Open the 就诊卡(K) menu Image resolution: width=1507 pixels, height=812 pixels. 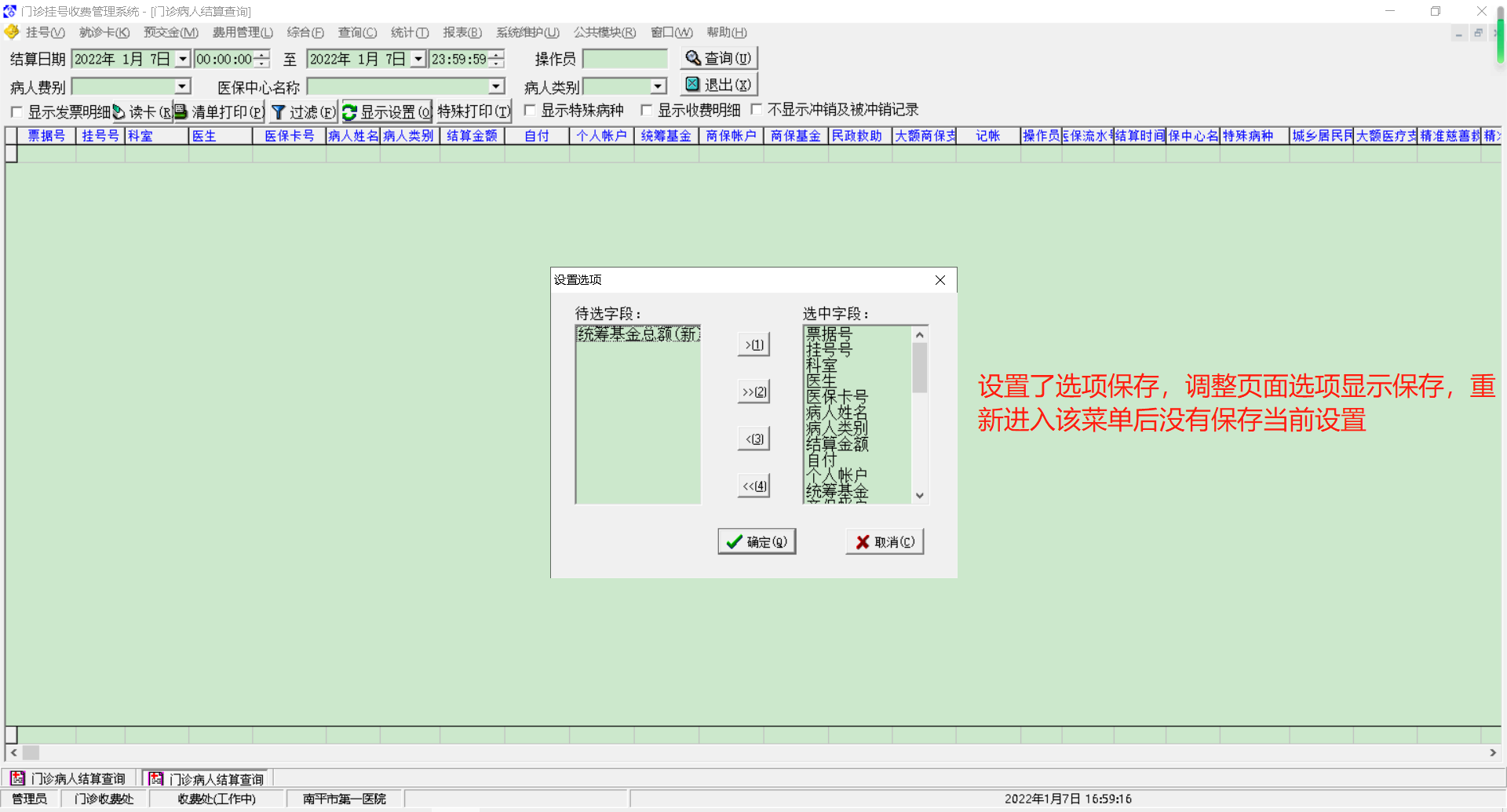tap(104, 32)
